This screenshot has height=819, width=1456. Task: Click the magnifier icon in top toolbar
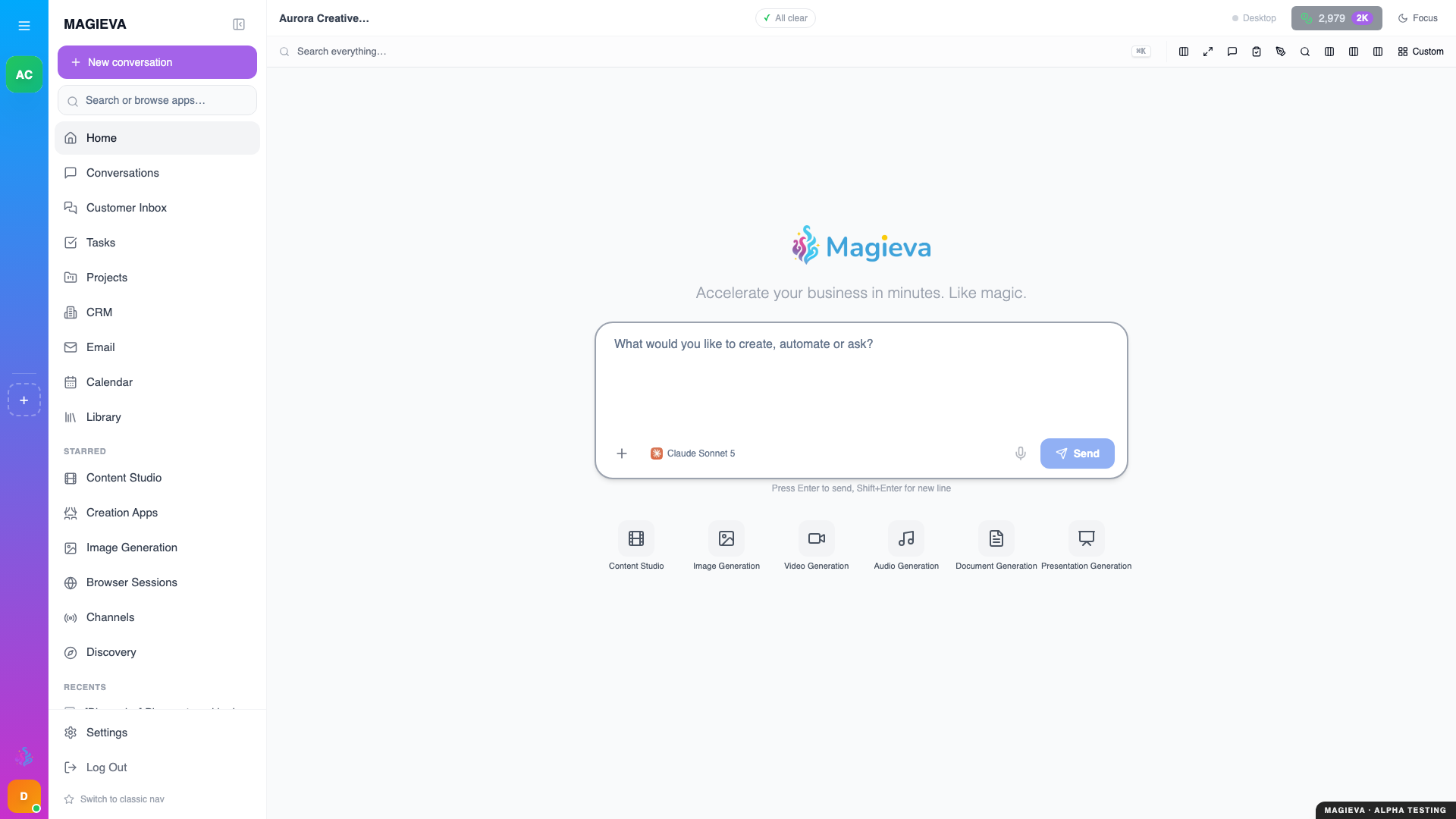(1305, 52)
